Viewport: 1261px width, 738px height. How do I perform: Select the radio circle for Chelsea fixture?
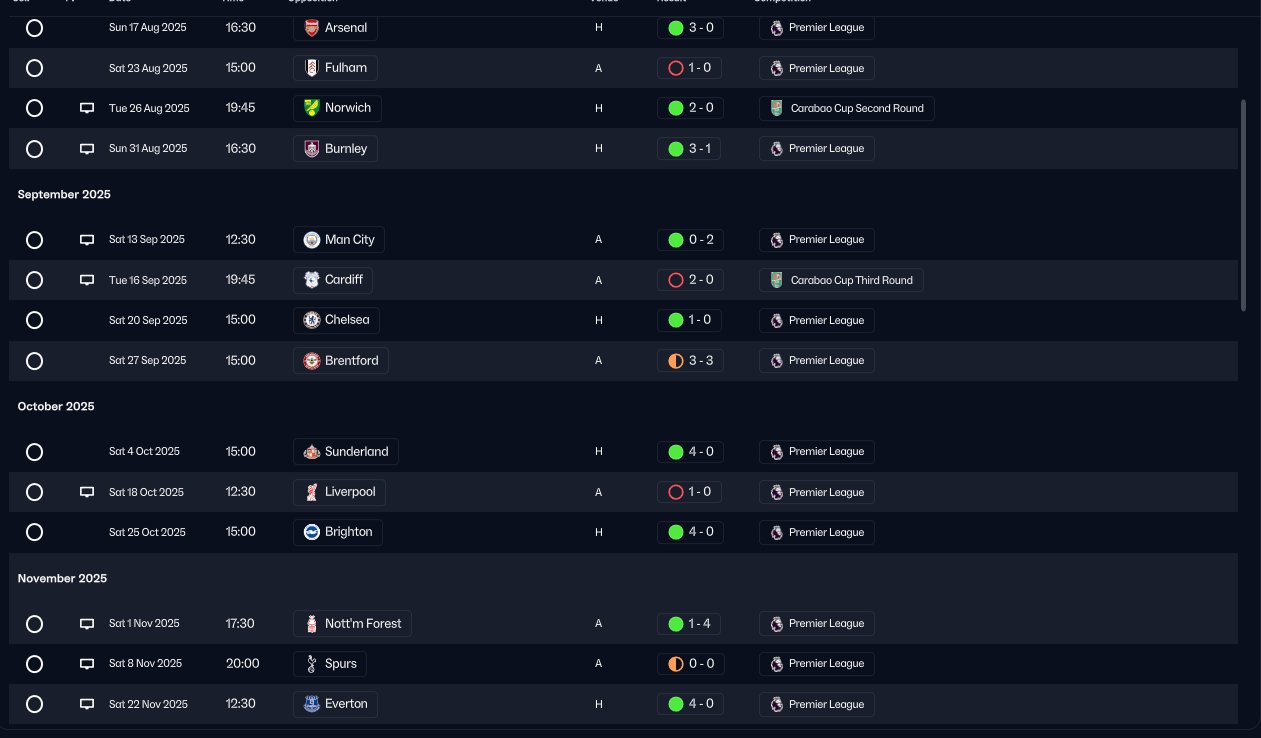tap(34, 320)
